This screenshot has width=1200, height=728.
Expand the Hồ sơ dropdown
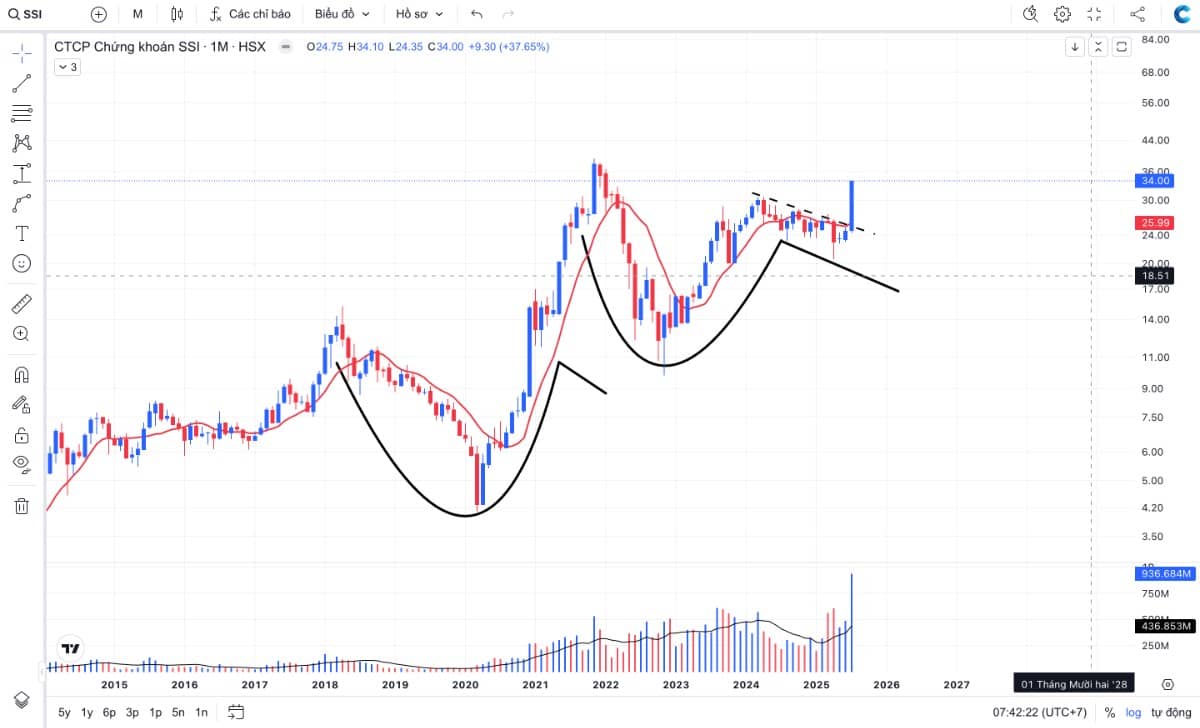pyautogui.click(x=420, y=14)
